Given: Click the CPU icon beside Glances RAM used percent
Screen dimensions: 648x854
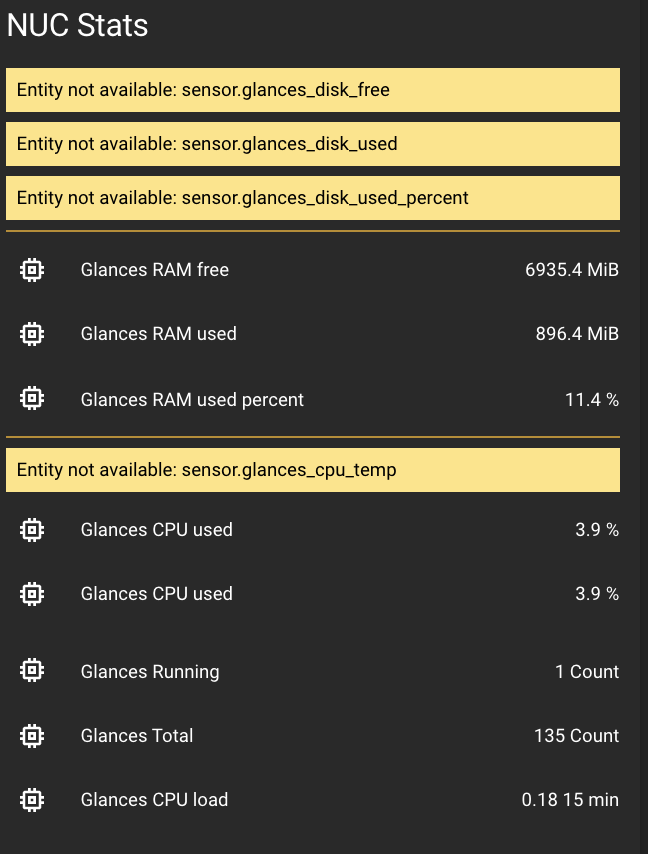Looking at the screenshot, I should click(32, 397).
